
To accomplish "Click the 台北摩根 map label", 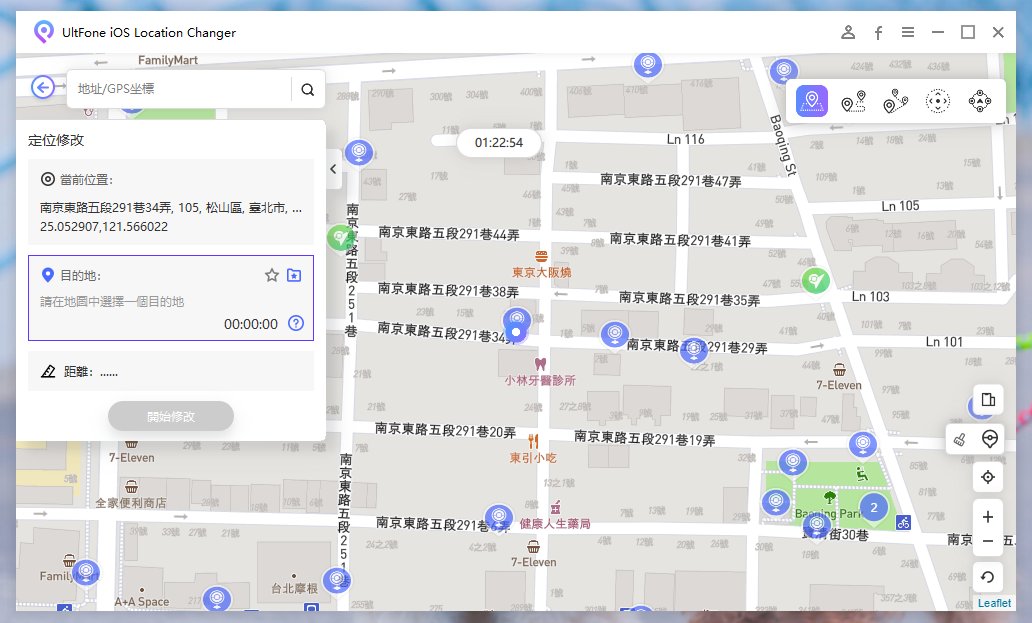I will 294,588.
